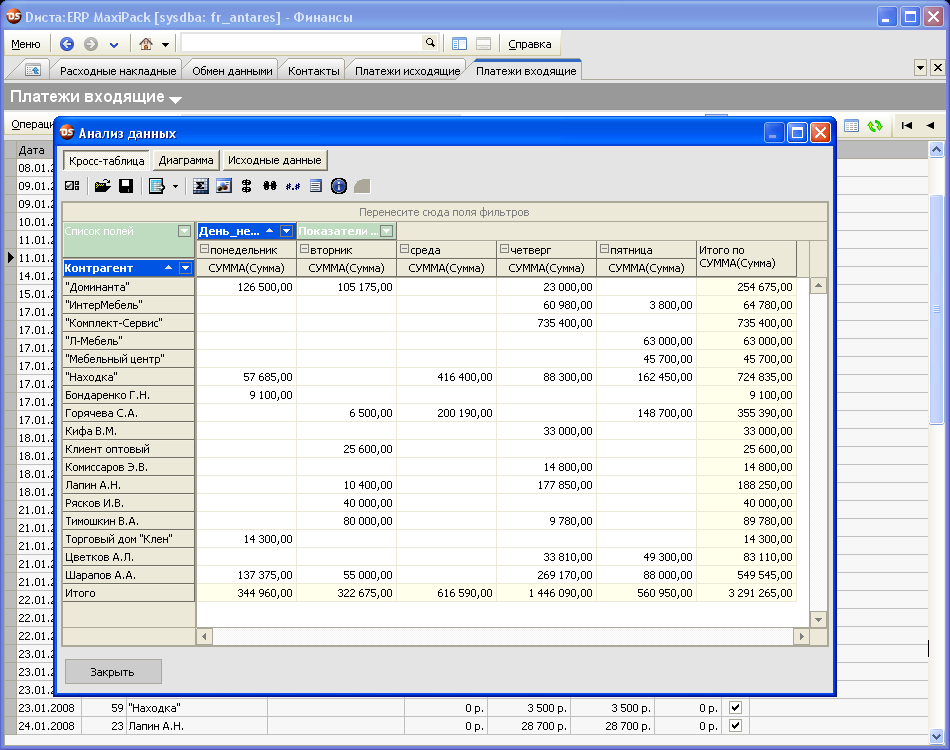
Task: Click the green refresh arrows icon
Action: [875, 126]
